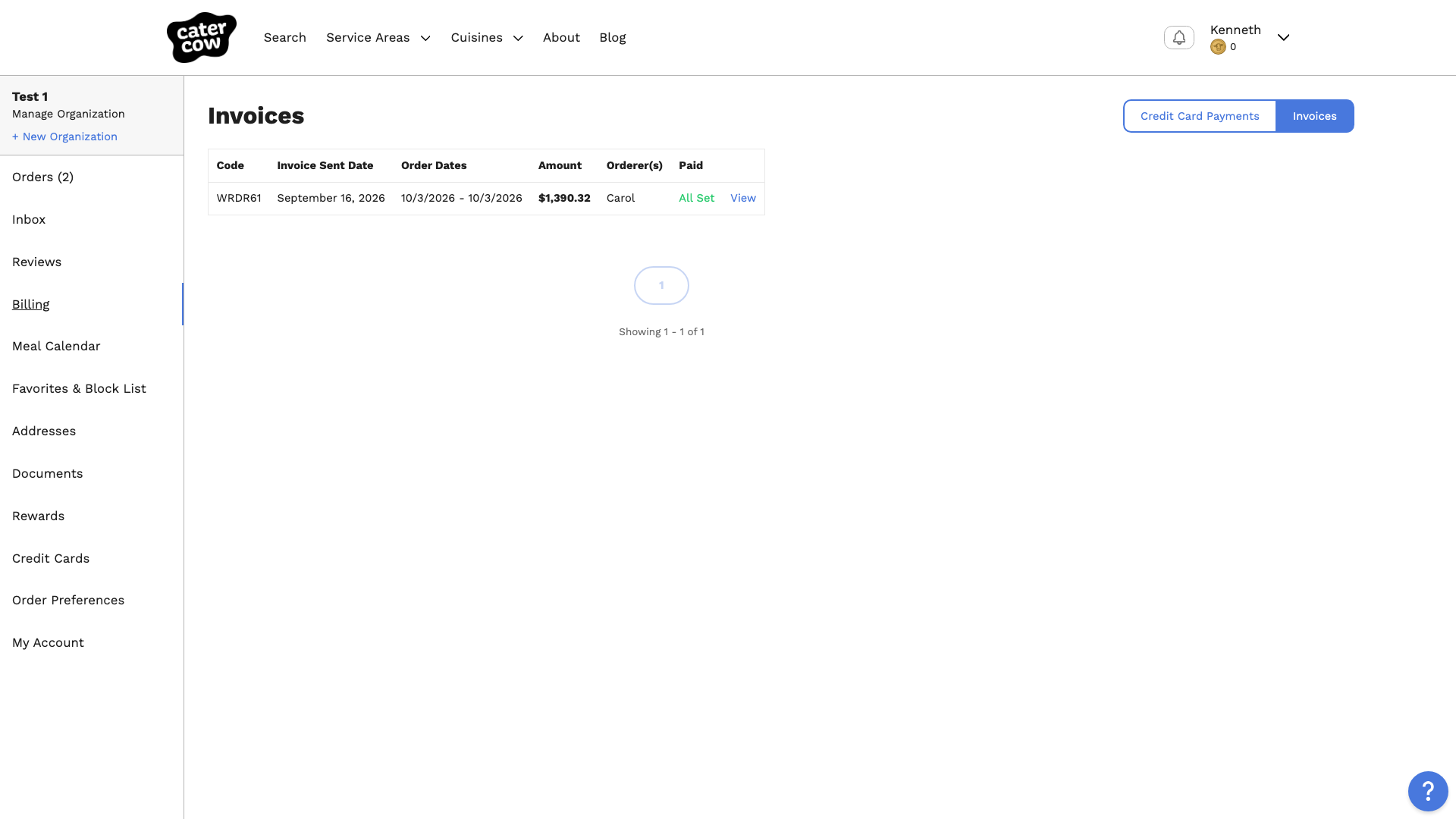Go to page 1 of invoices
Screen dimensions: 1456x819
tap(661, 285)
